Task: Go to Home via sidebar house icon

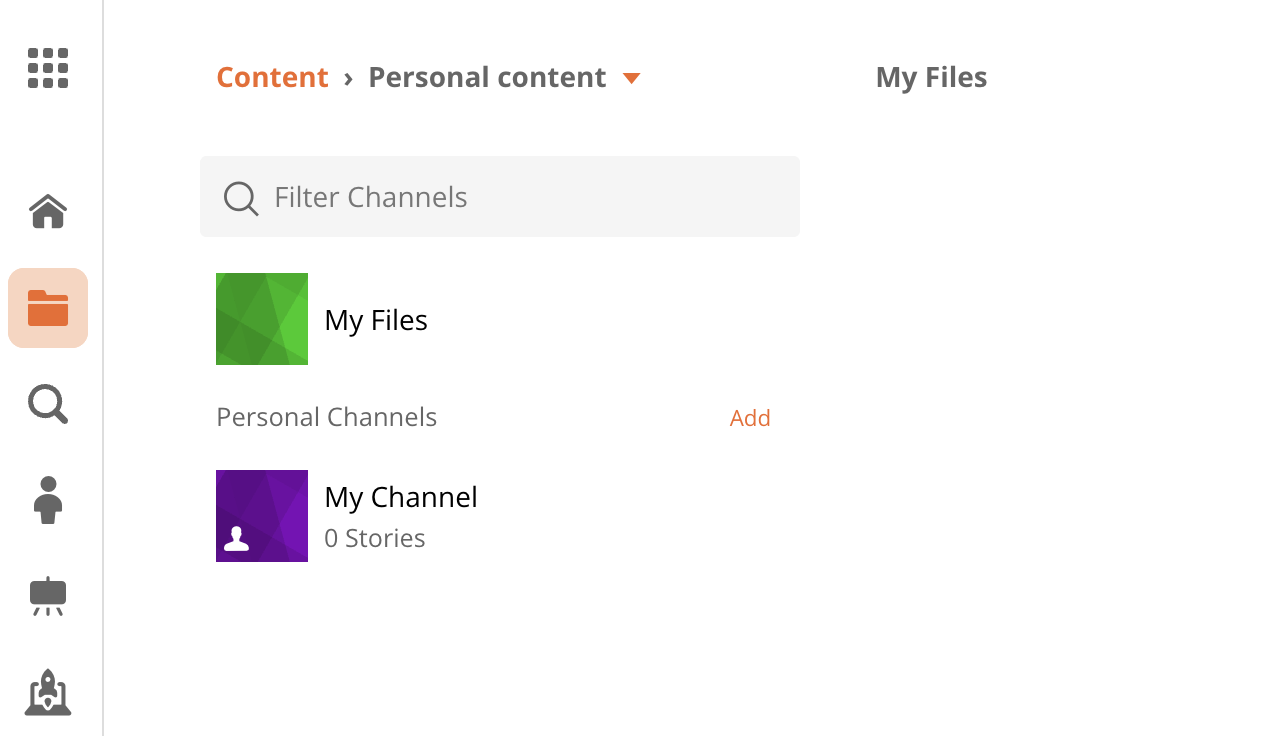Action: [48, 211]
